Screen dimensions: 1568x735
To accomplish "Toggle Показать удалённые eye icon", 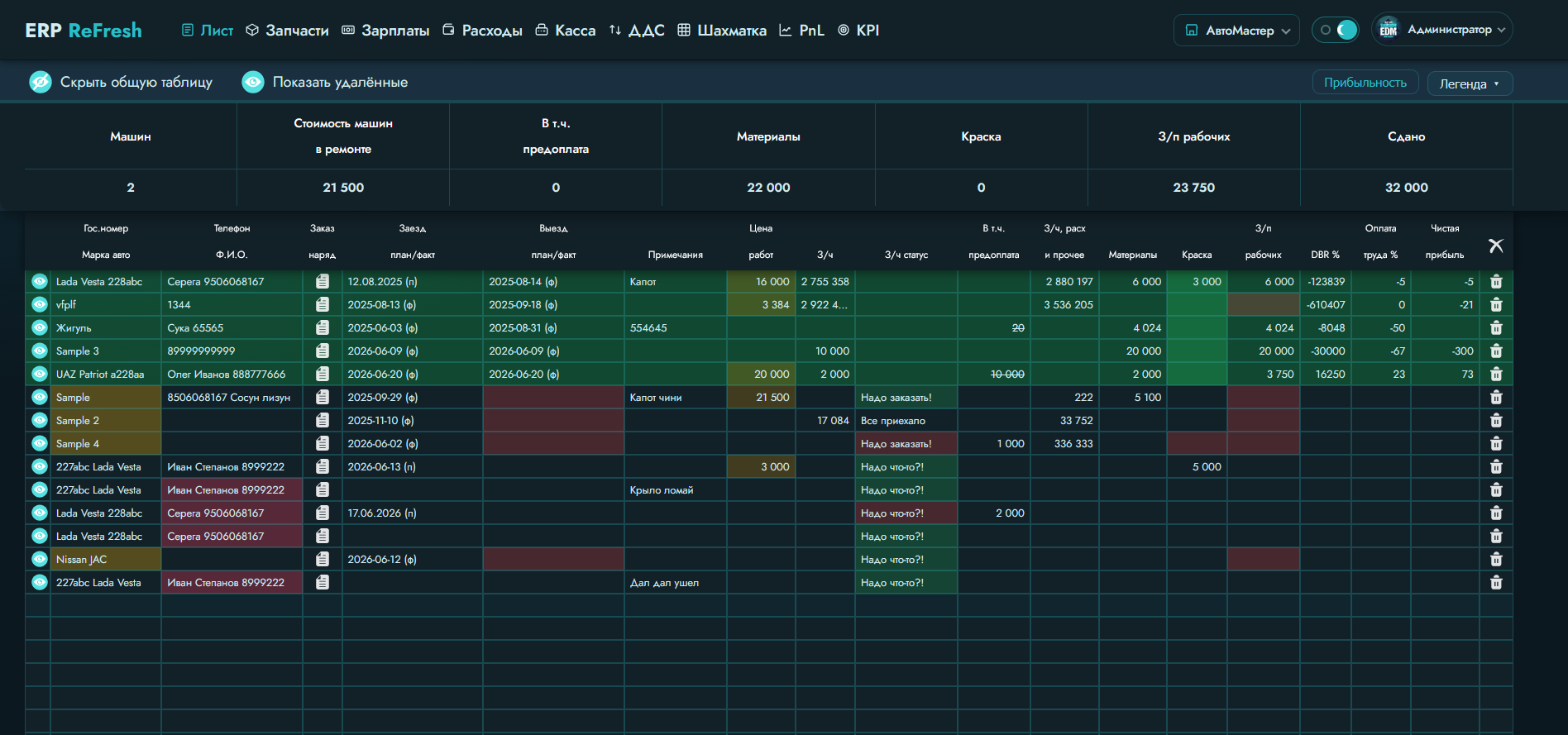I will tap(253, 82).
